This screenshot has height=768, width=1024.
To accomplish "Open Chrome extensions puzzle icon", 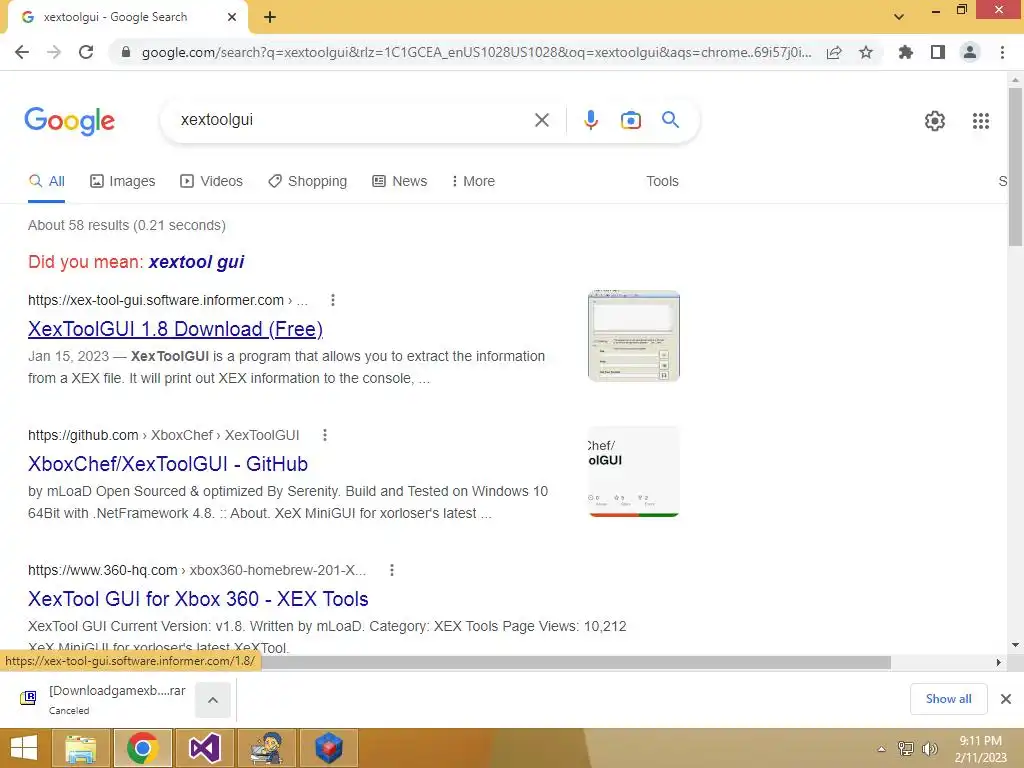I will click(905, 52).
